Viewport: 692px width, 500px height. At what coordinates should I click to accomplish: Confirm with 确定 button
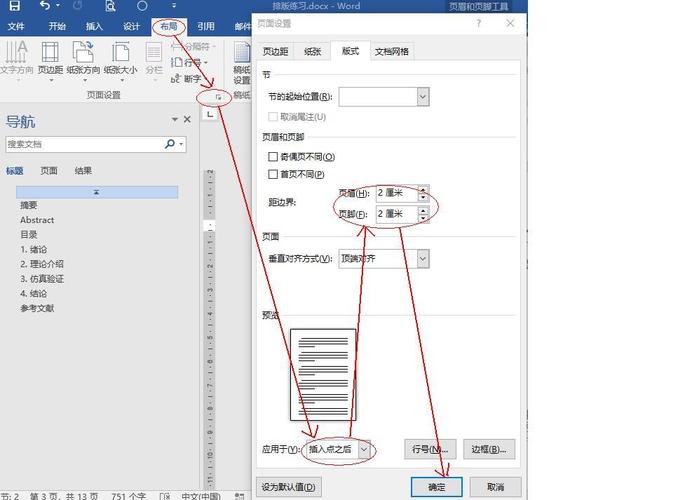coord(436,487)
